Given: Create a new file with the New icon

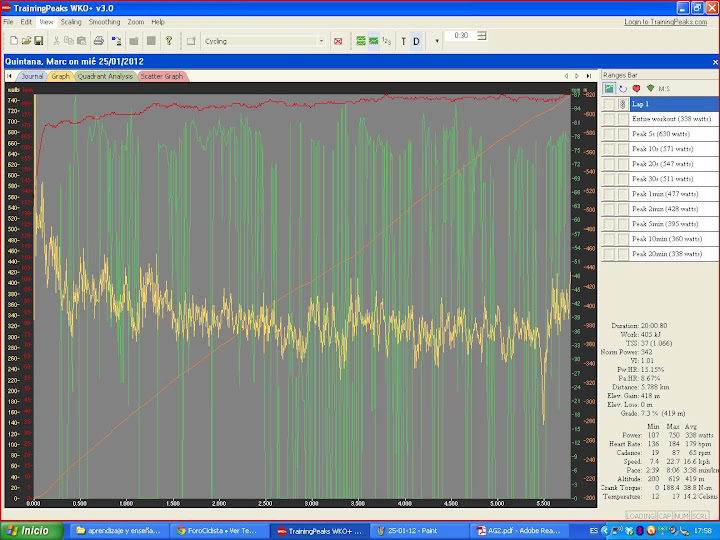Looking at the screenshot, I should click(x=14, y=41).
